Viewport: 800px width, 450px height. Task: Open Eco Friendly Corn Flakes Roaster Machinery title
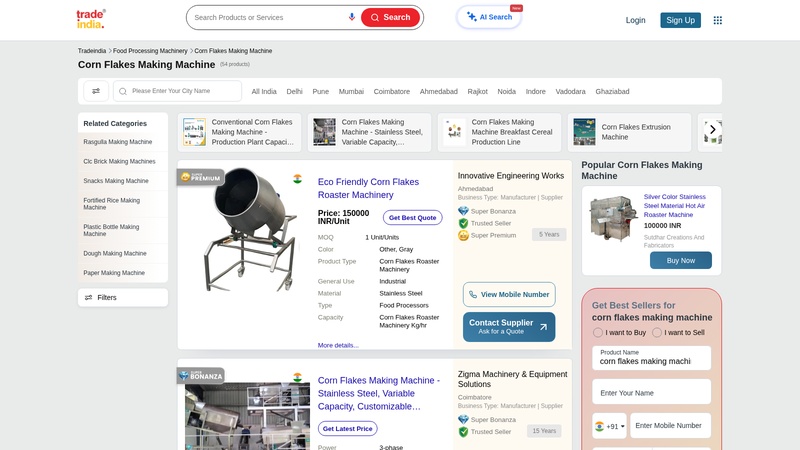pos(368,188)
